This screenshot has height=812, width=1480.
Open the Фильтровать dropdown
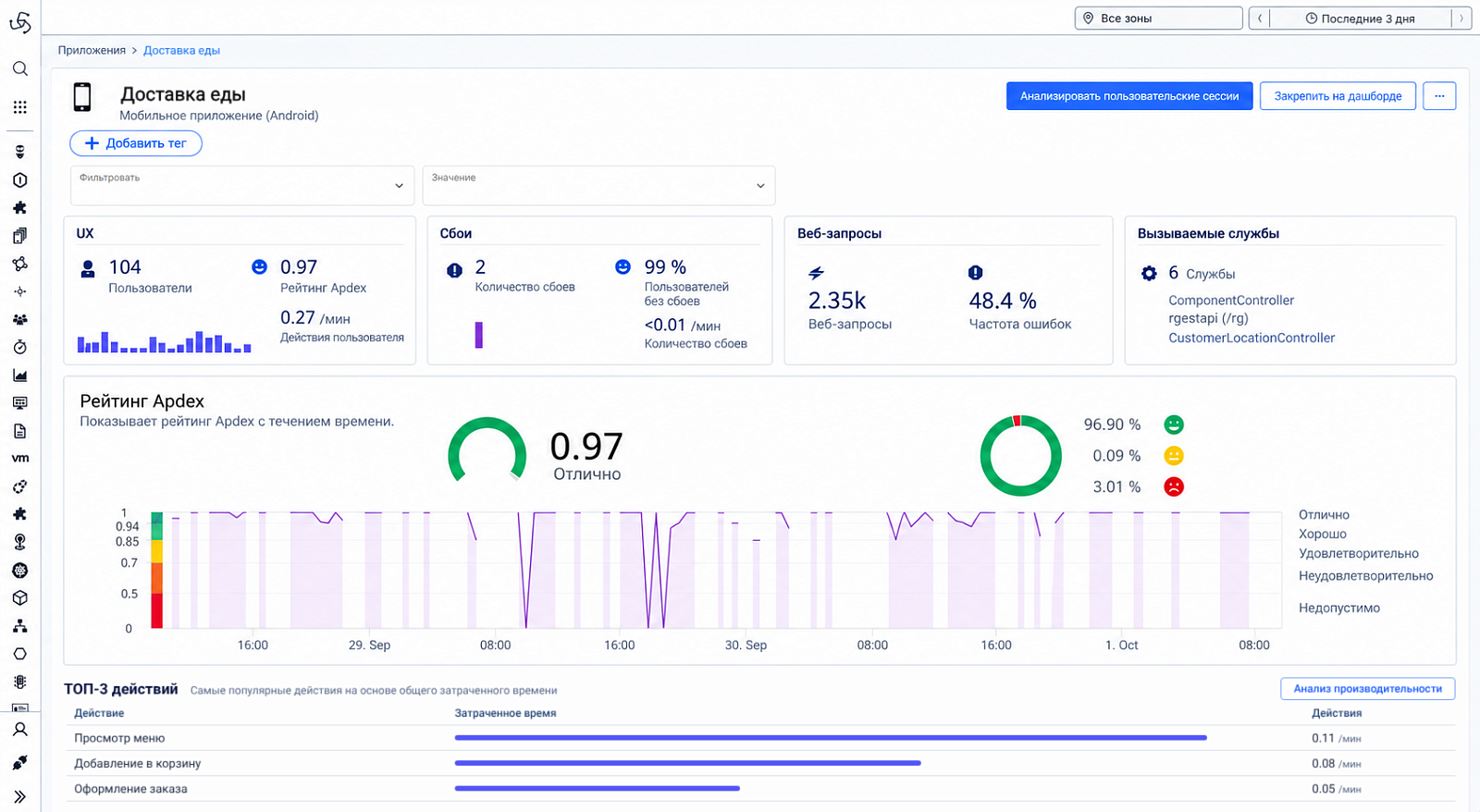click(x=242, y=185)
